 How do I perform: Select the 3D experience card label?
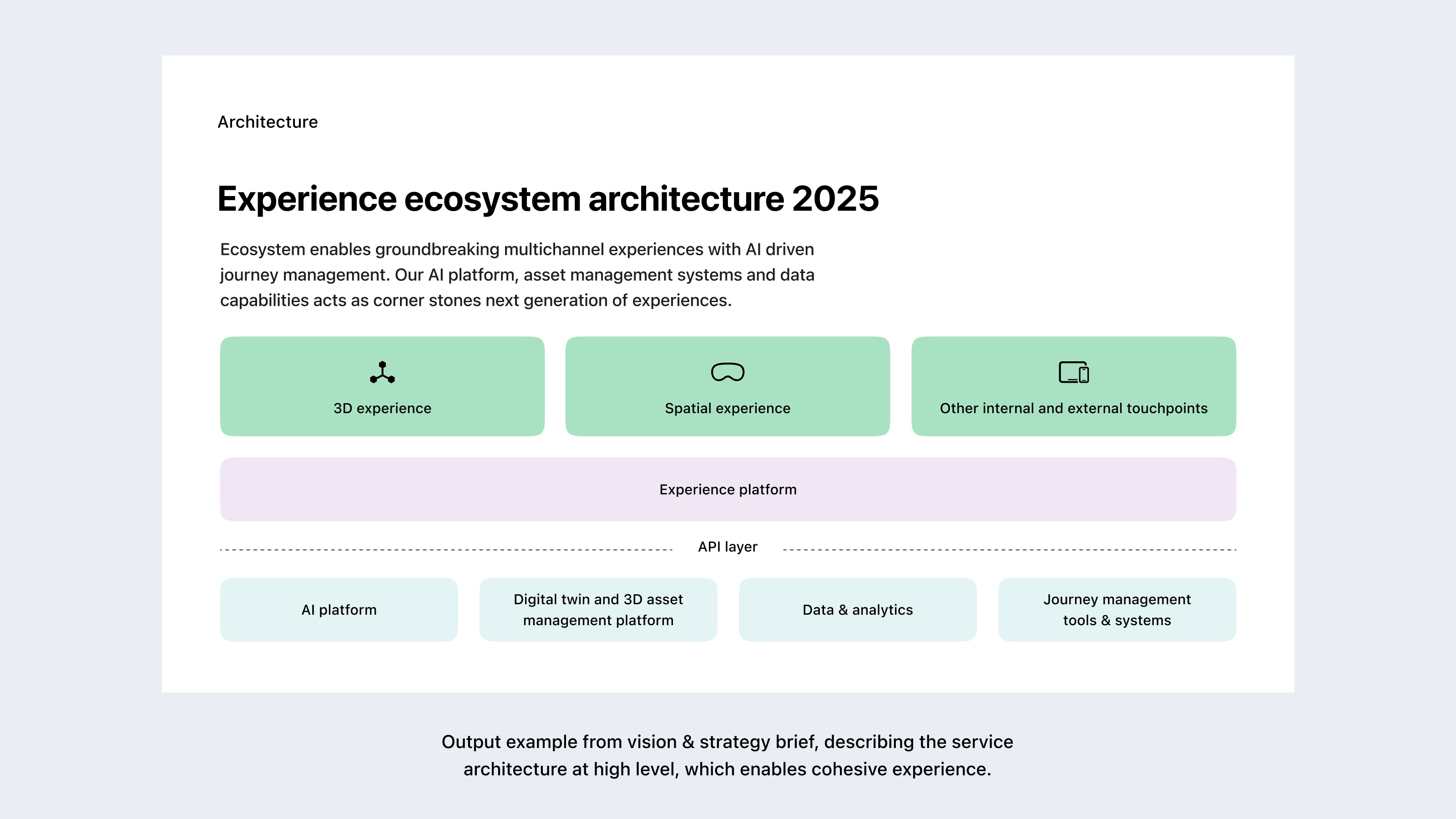tap(382, 408)
